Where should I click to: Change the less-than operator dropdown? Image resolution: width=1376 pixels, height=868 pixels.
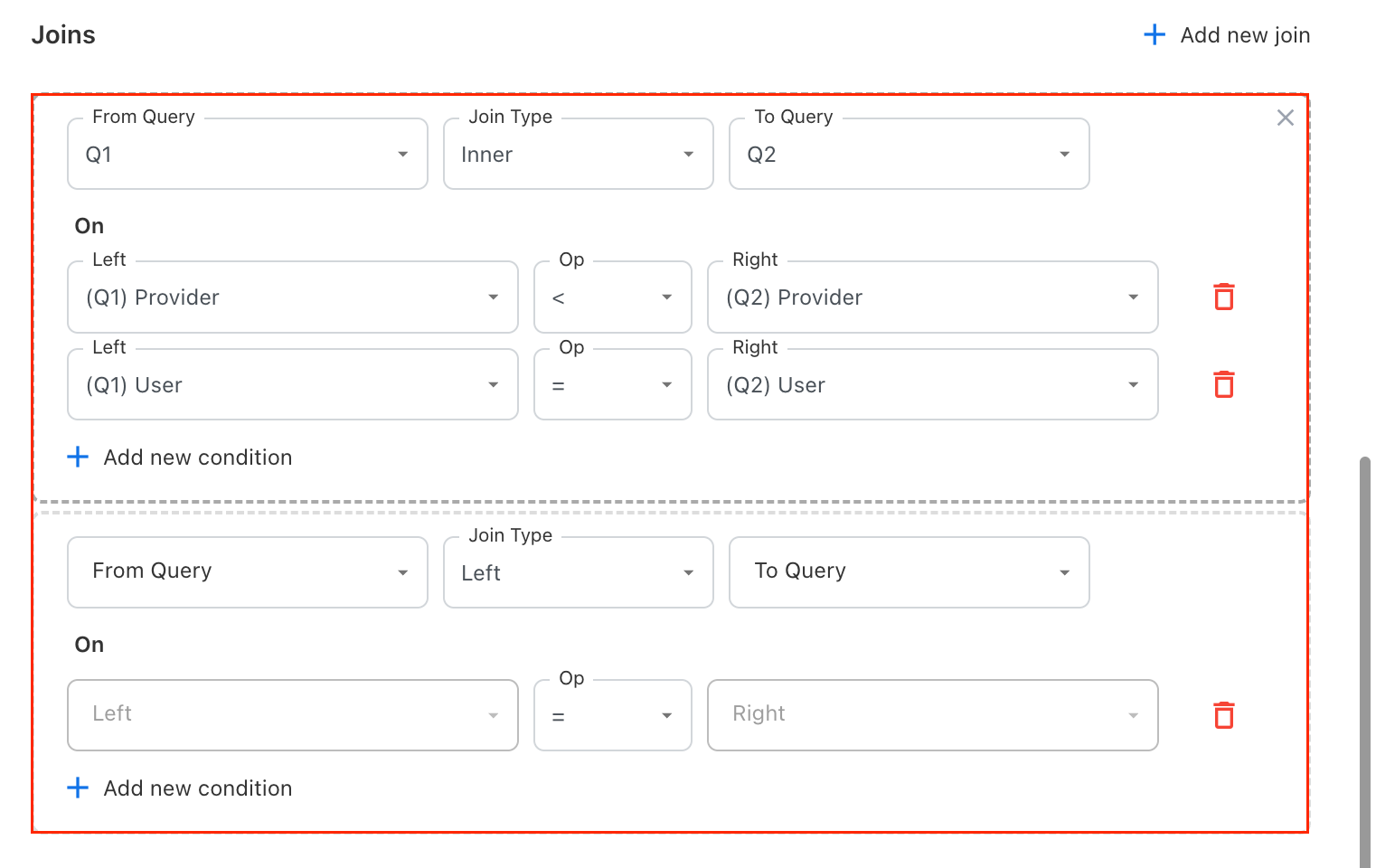coord(613,297)
